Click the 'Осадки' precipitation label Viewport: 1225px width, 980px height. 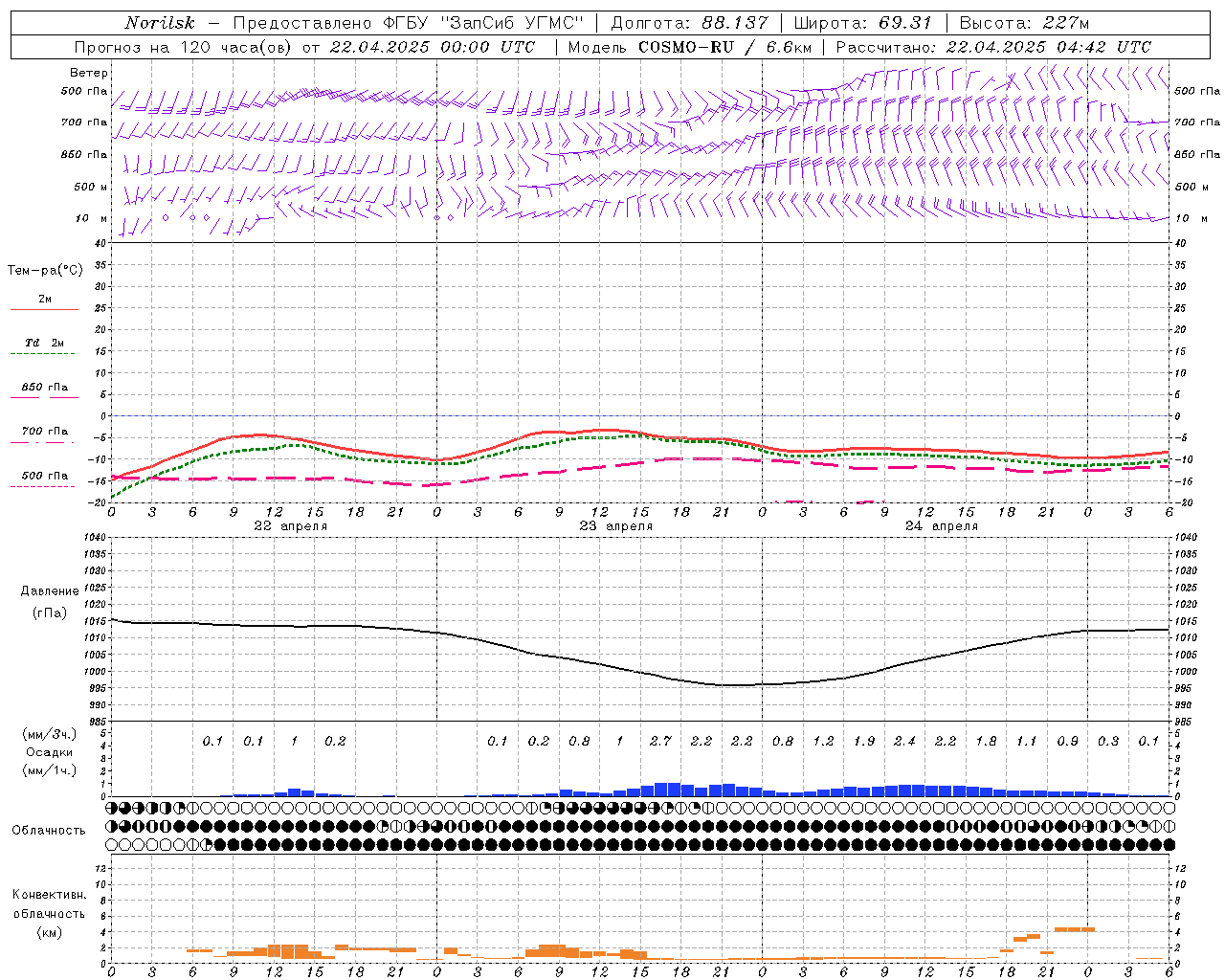coord(50,752)
